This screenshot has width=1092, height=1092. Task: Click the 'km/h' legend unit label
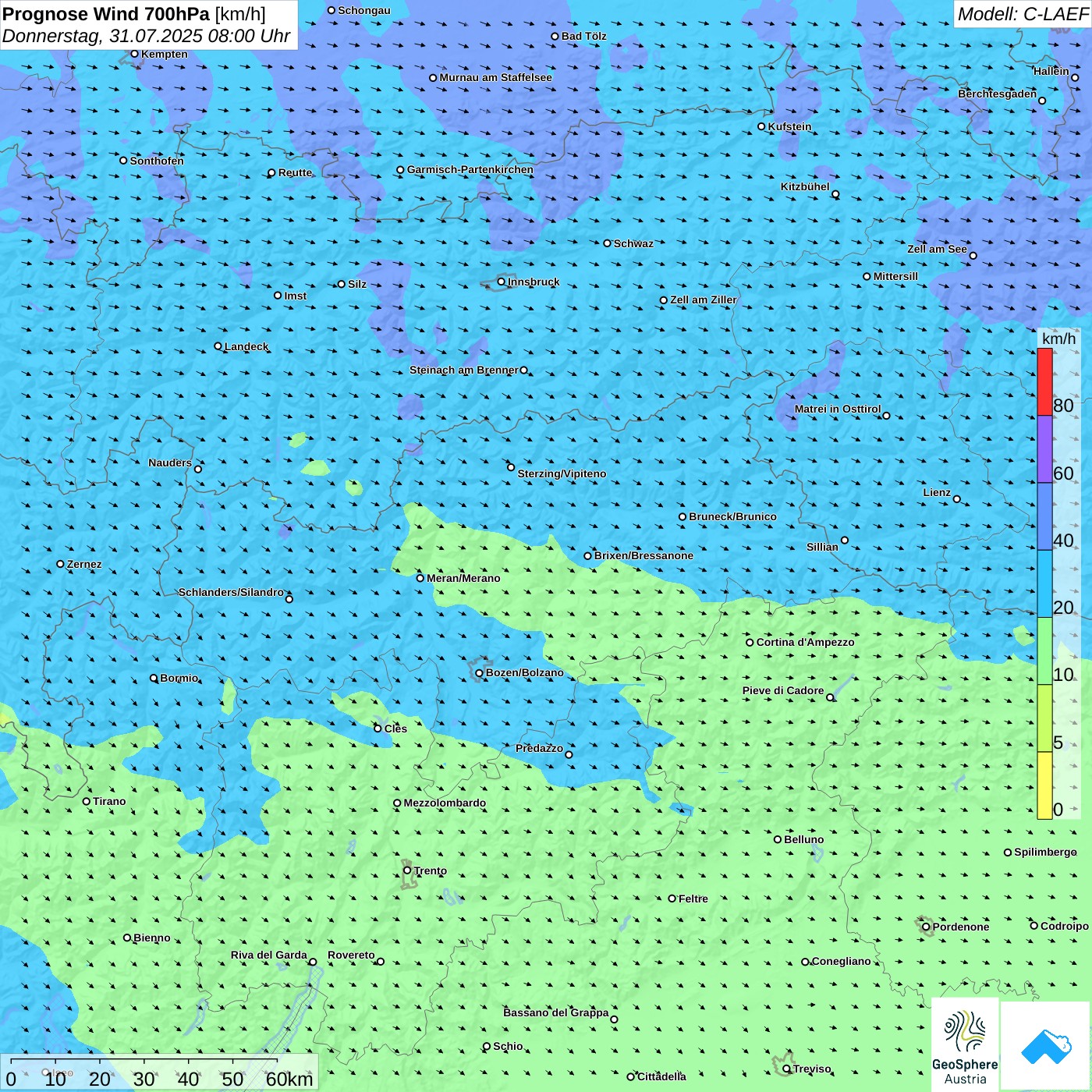[x=1058, y=339]
